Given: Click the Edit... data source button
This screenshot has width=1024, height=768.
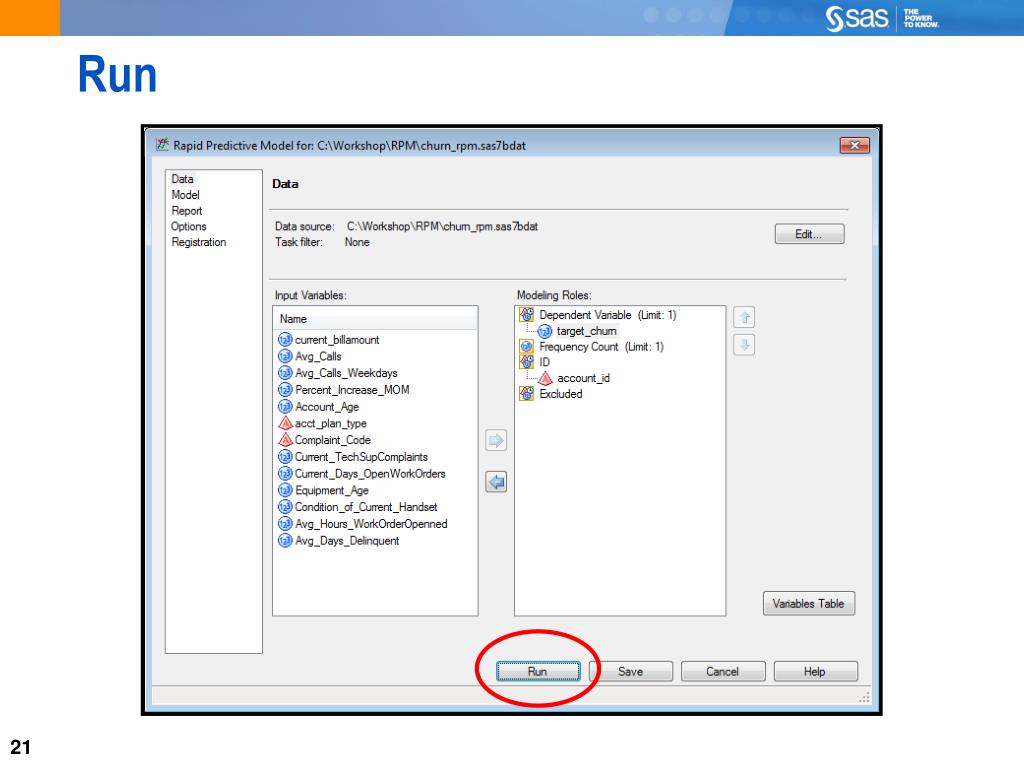Looking at the screenshot, I should [810, 234].
